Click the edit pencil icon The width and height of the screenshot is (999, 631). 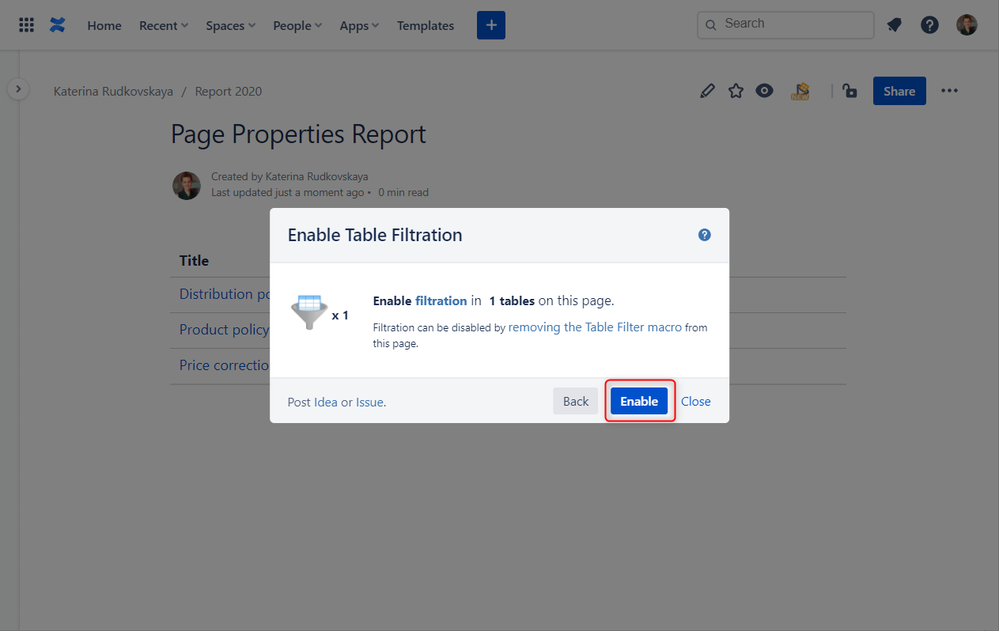point(707,91)
